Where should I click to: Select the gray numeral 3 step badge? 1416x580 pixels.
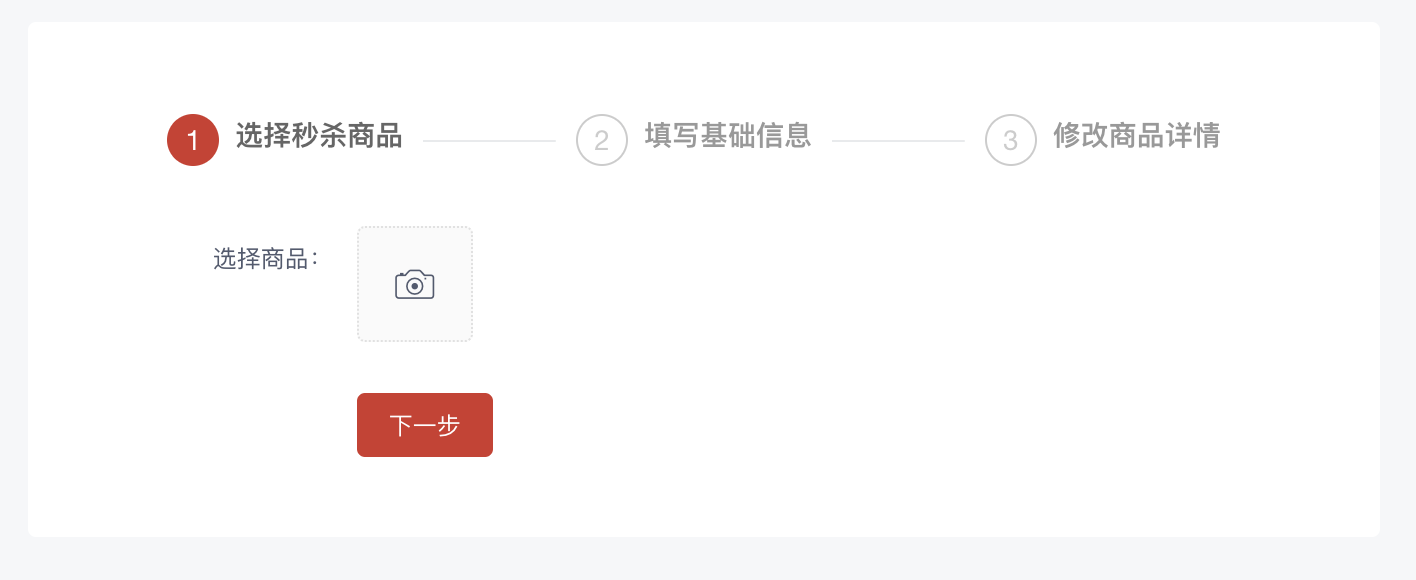tap(1011, 141)
